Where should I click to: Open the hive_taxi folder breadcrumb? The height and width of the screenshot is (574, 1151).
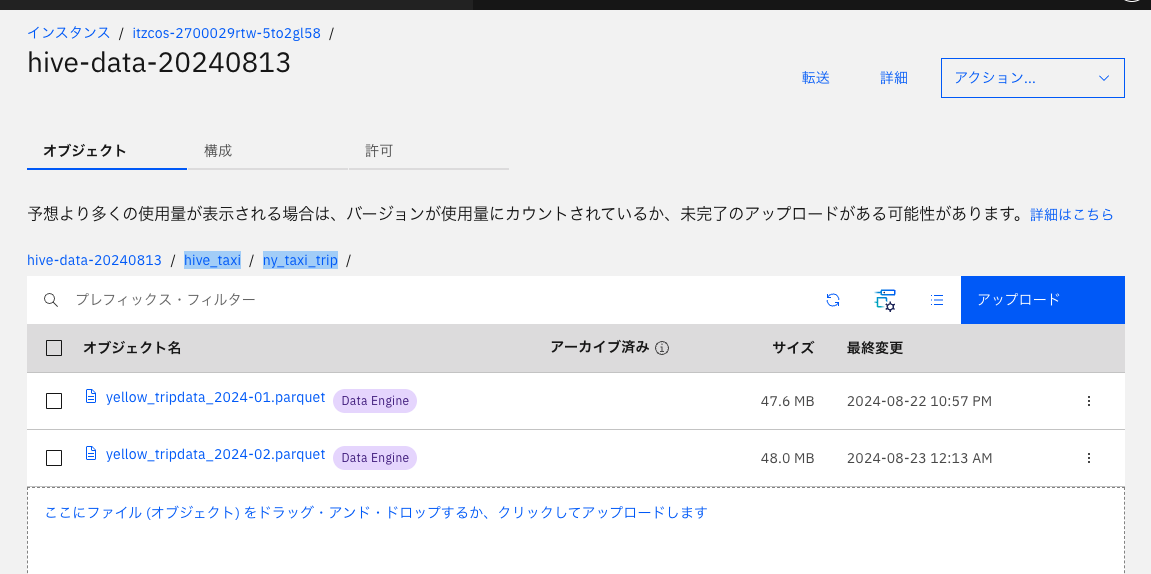[x=212, y=260]
